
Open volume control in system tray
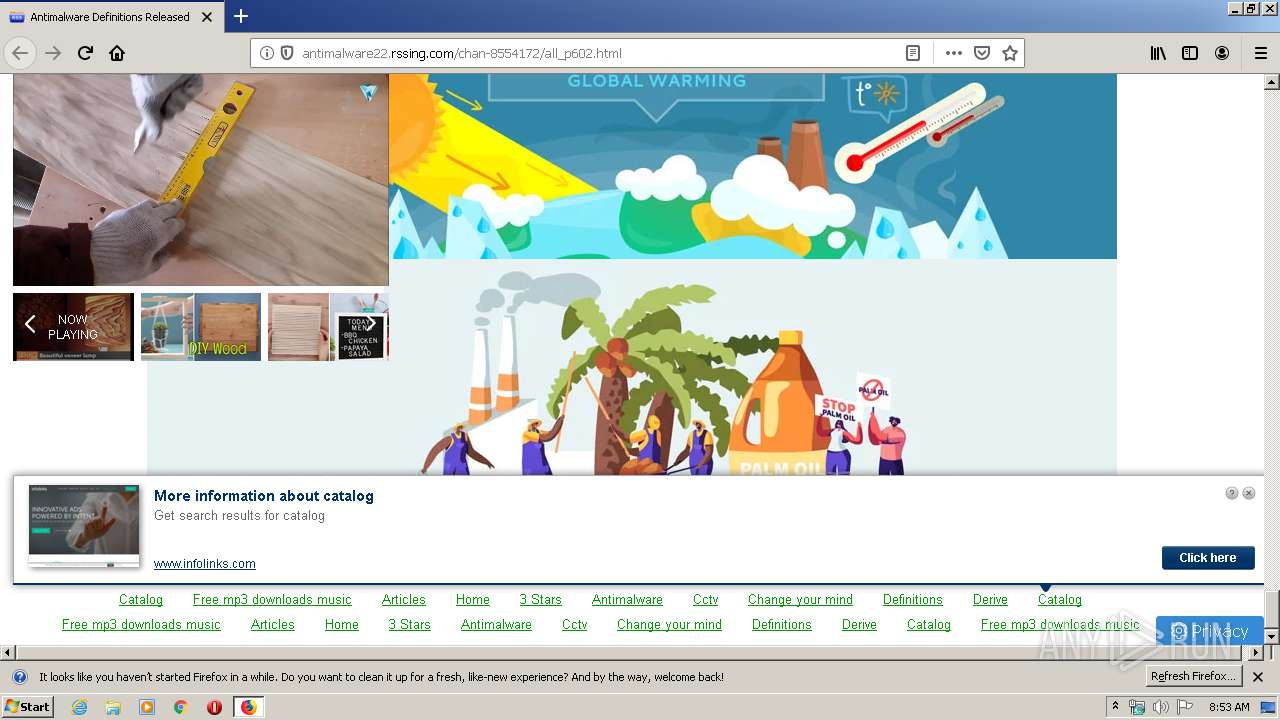coord(1160,707)
